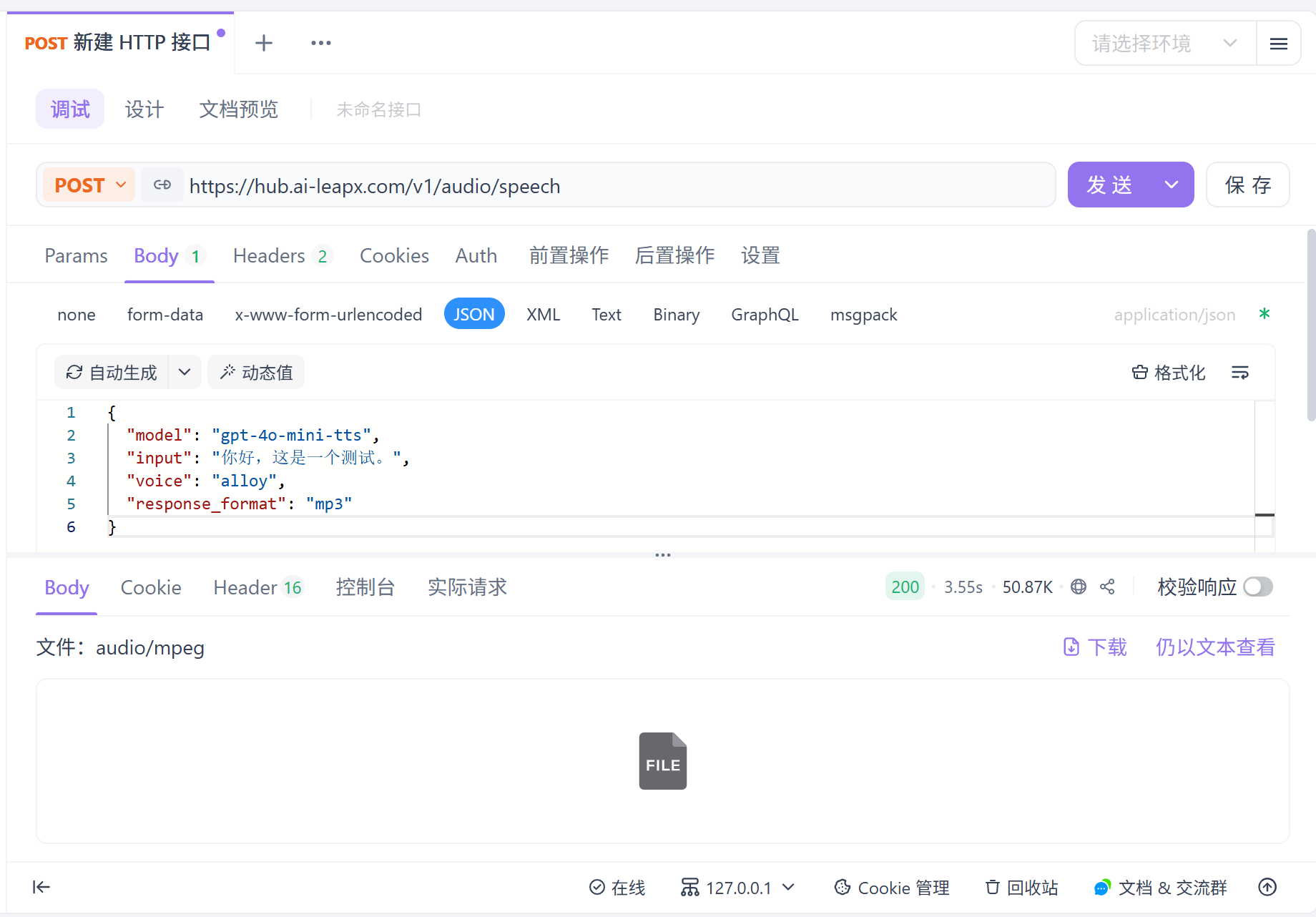
Task: Select the GraphQL body type
Action: [765, 315]
